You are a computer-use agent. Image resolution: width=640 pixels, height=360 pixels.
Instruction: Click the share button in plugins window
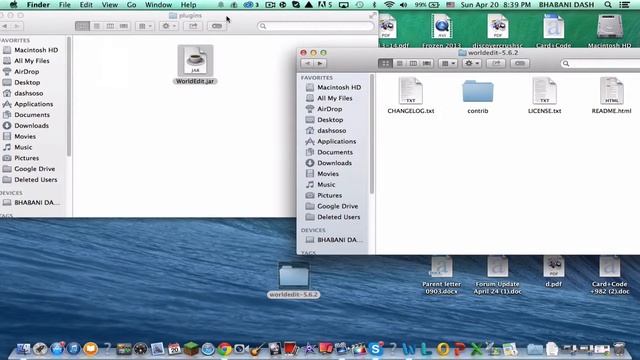tap(193, 26)
